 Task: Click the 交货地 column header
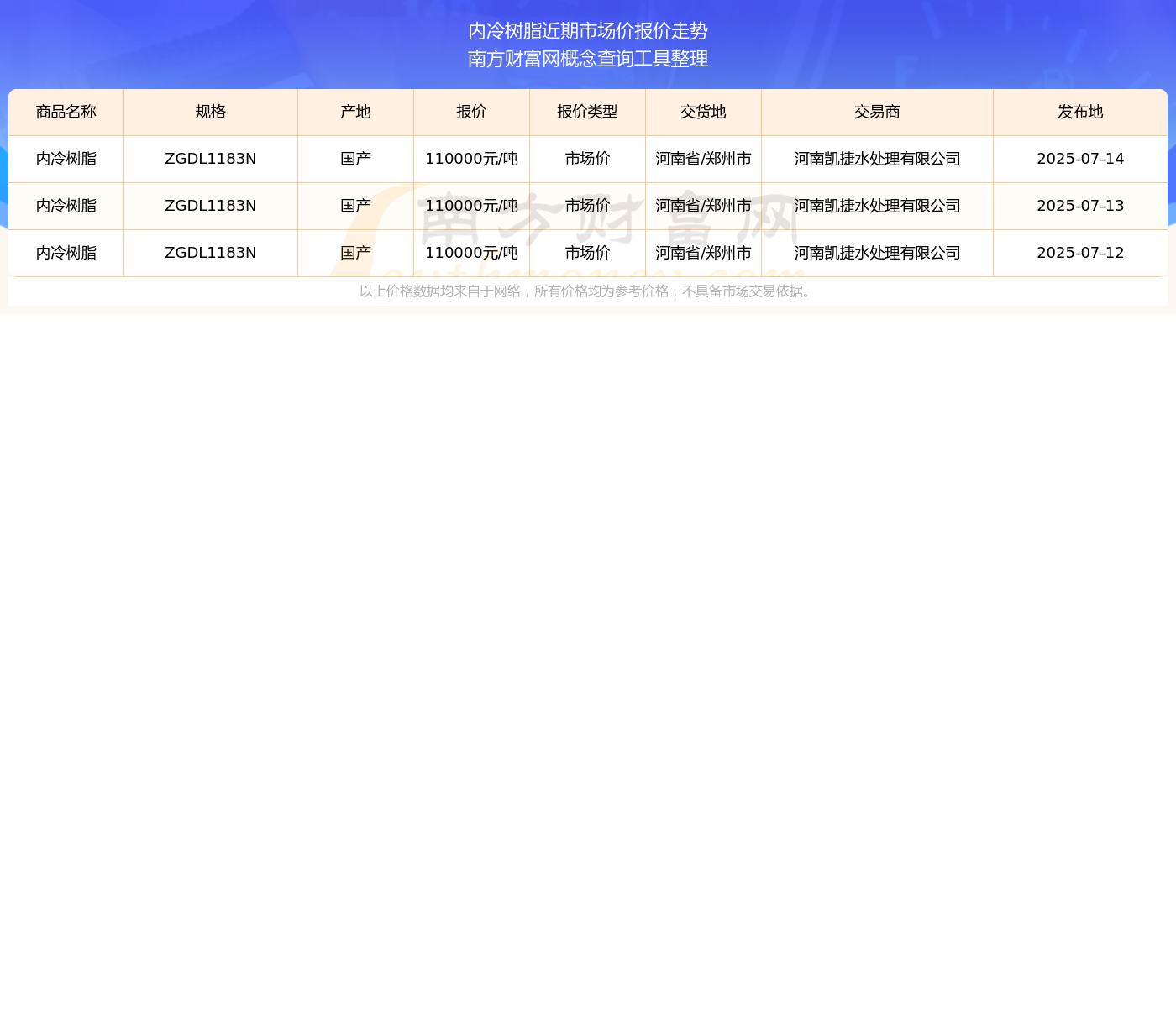[x=704, y=113]
